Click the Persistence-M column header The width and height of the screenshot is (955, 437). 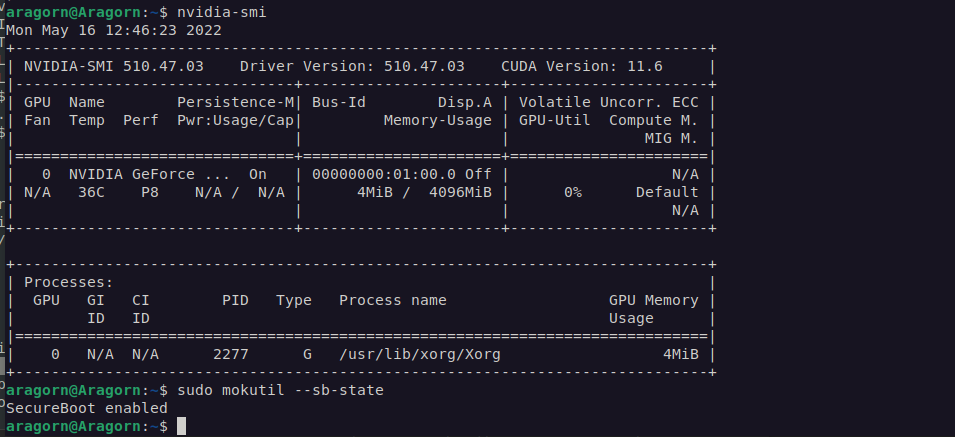[235, 102]
